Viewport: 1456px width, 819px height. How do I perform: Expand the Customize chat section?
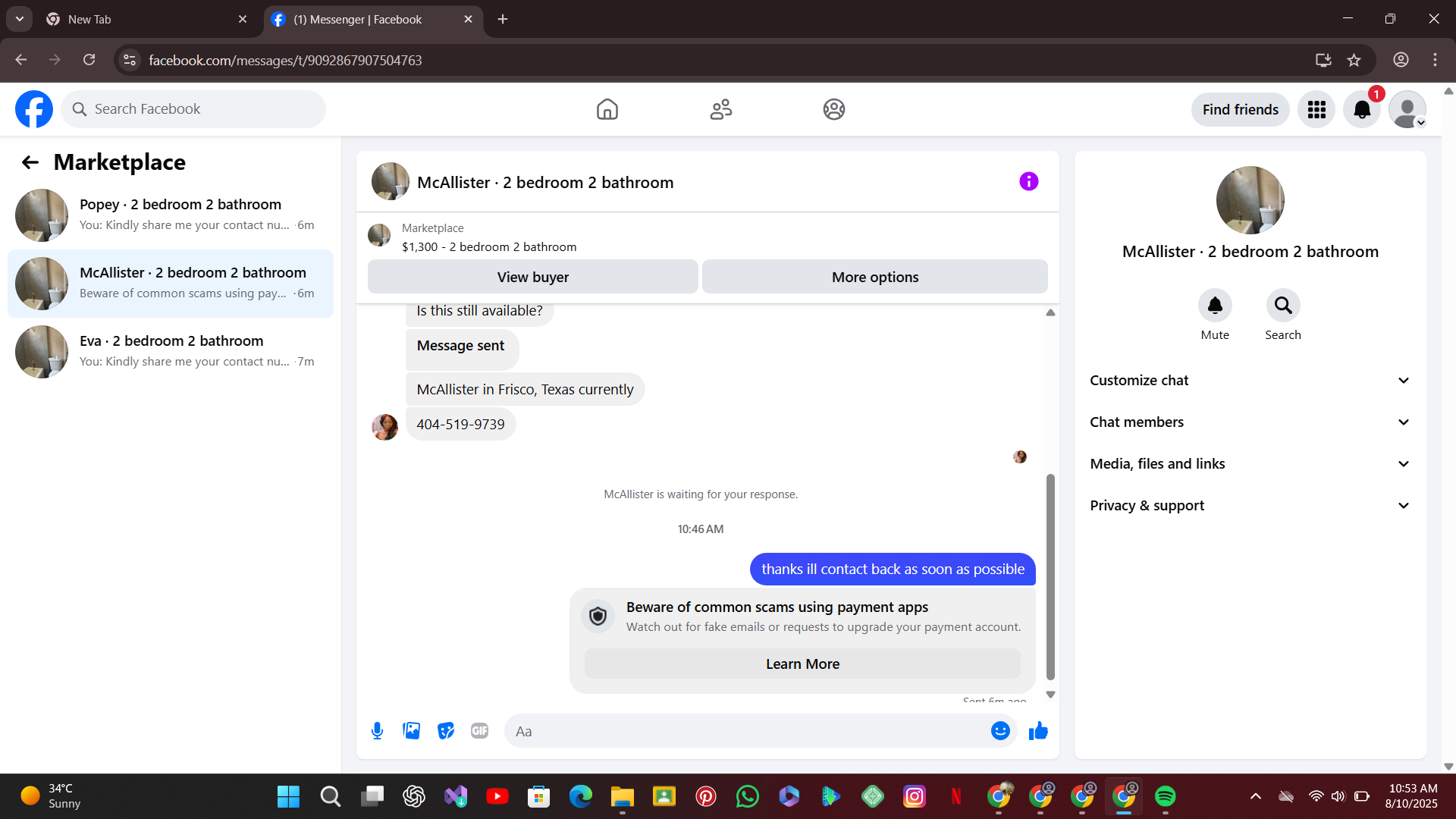click(x=1250, y=381)
